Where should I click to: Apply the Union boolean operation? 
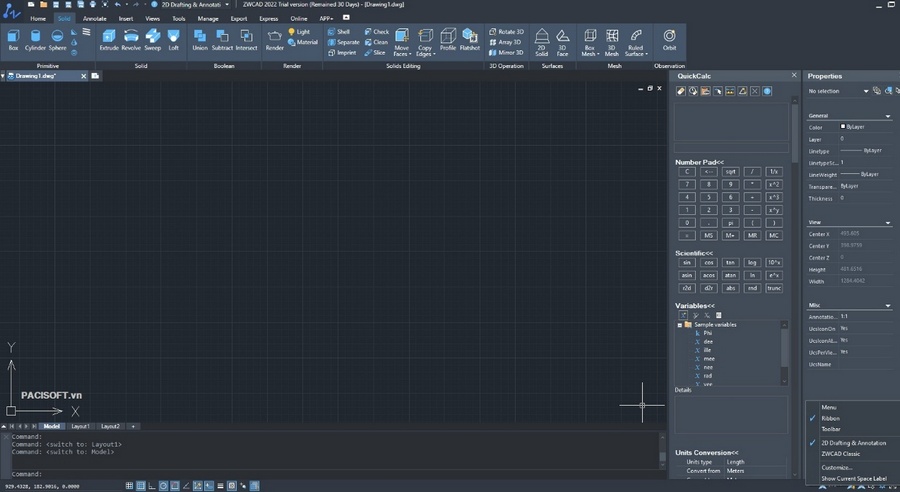[x=200, y=40]
